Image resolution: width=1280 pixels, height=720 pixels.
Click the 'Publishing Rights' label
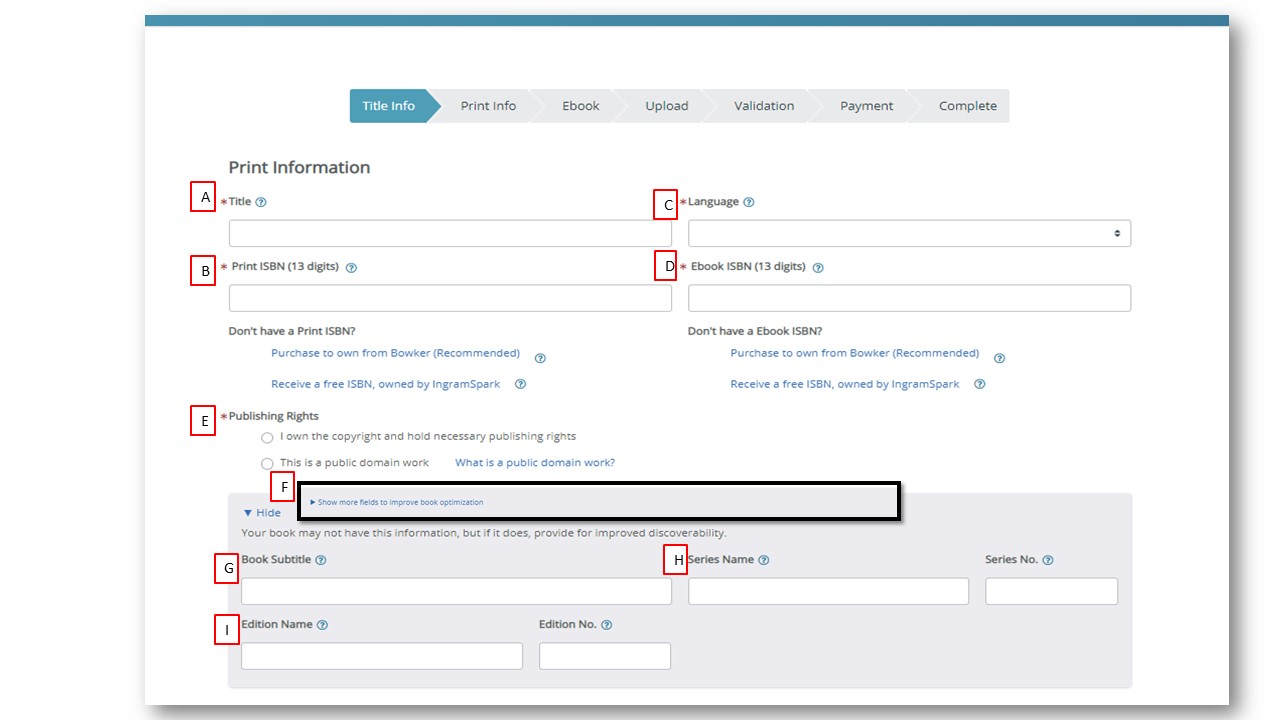coord(274,416)
